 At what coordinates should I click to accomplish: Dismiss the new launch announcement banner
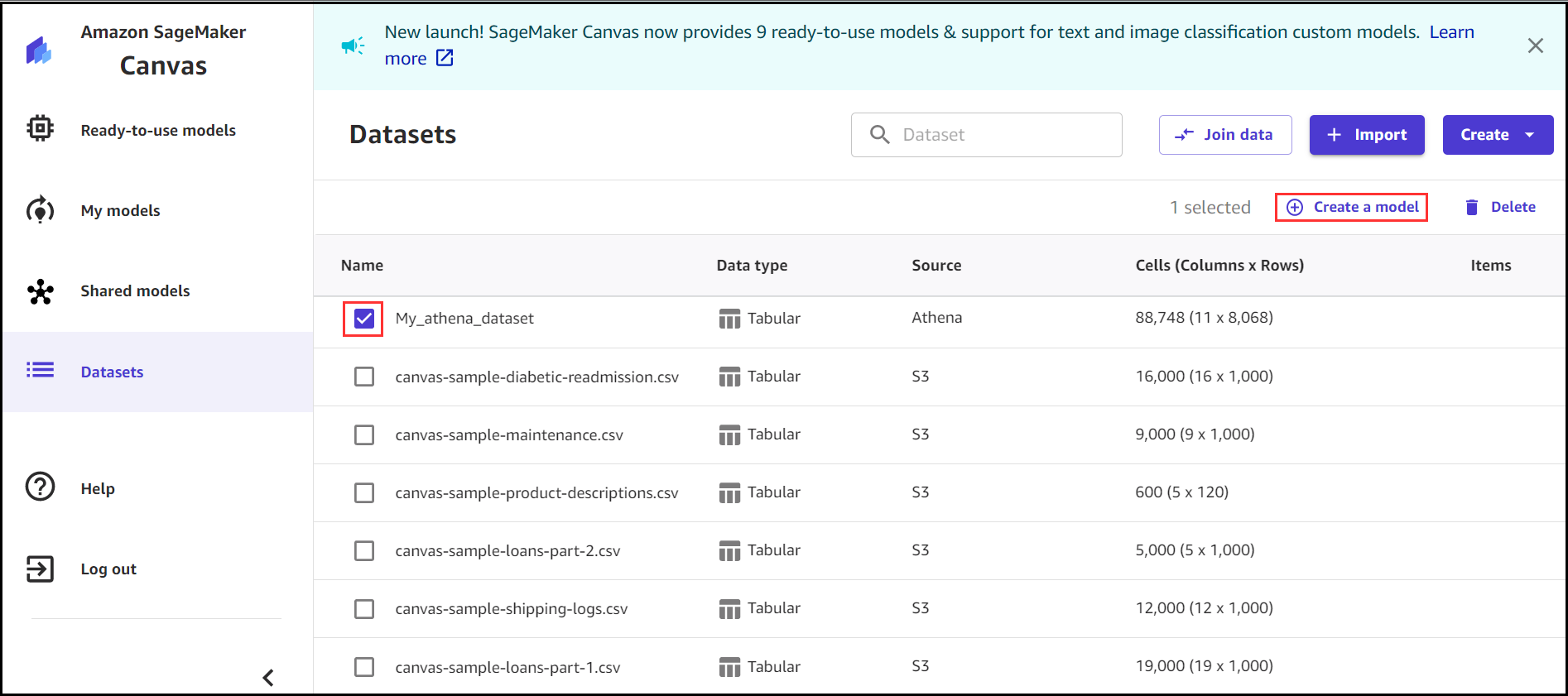(x=1535, y=46)
